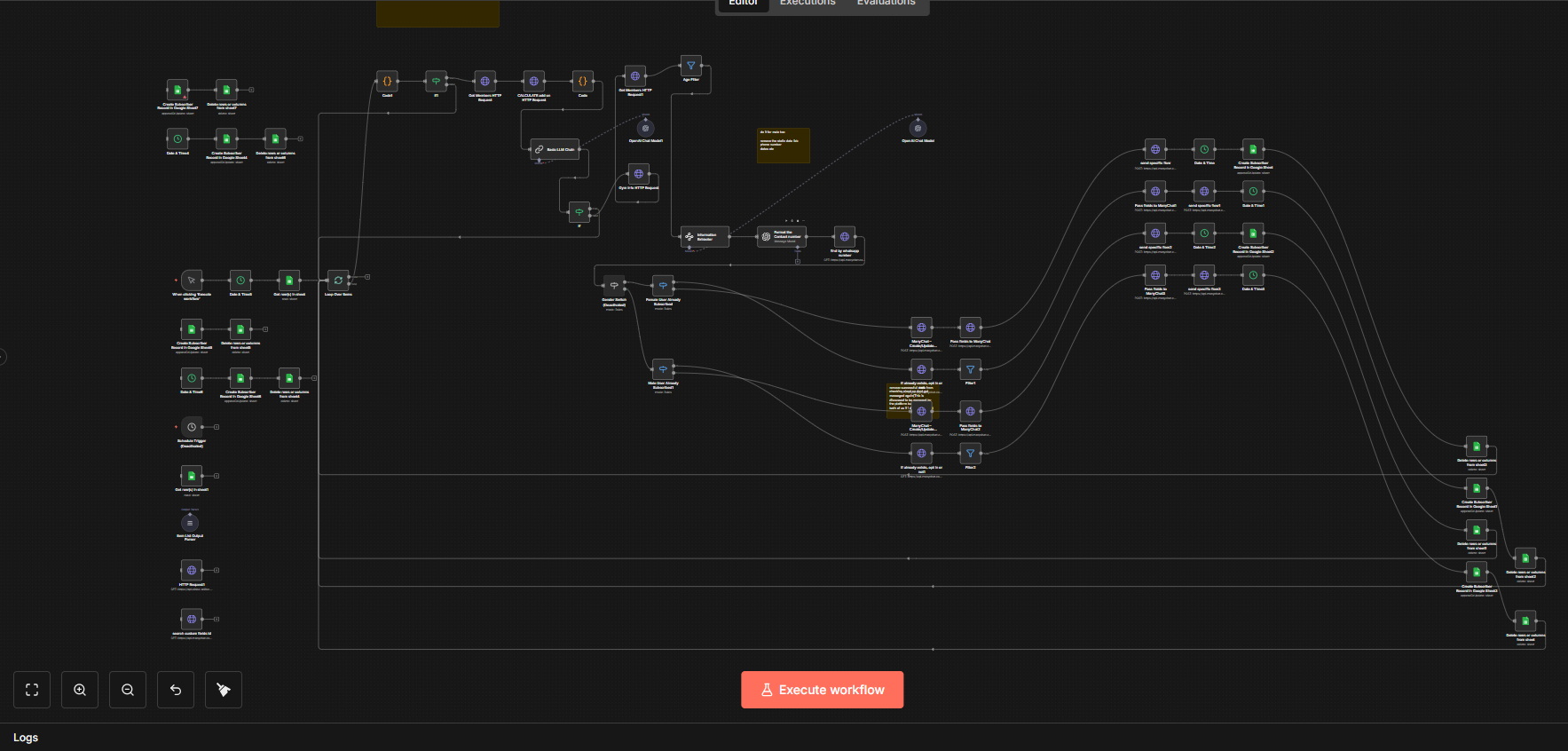Select the Schedule Trigger (Deactivated) node
1568x751 pixels.
[192, 427]
